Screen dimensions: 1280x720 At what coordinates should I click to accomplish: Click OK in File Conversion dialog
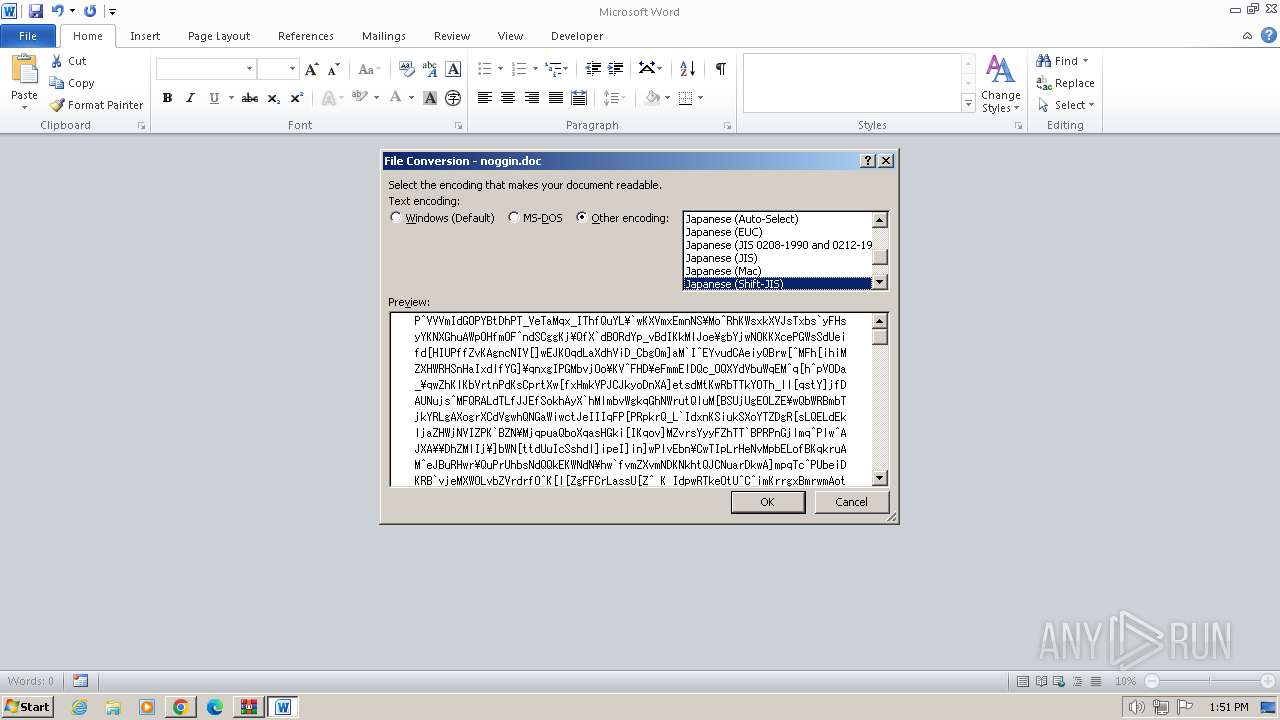pos(767,502)
